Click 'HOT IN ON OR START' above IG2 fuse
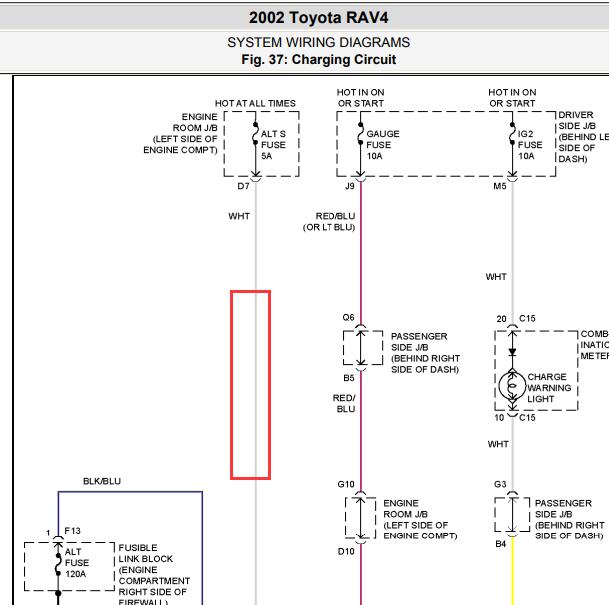The height and width of the screenshot is (605, 609). point(512,98)
